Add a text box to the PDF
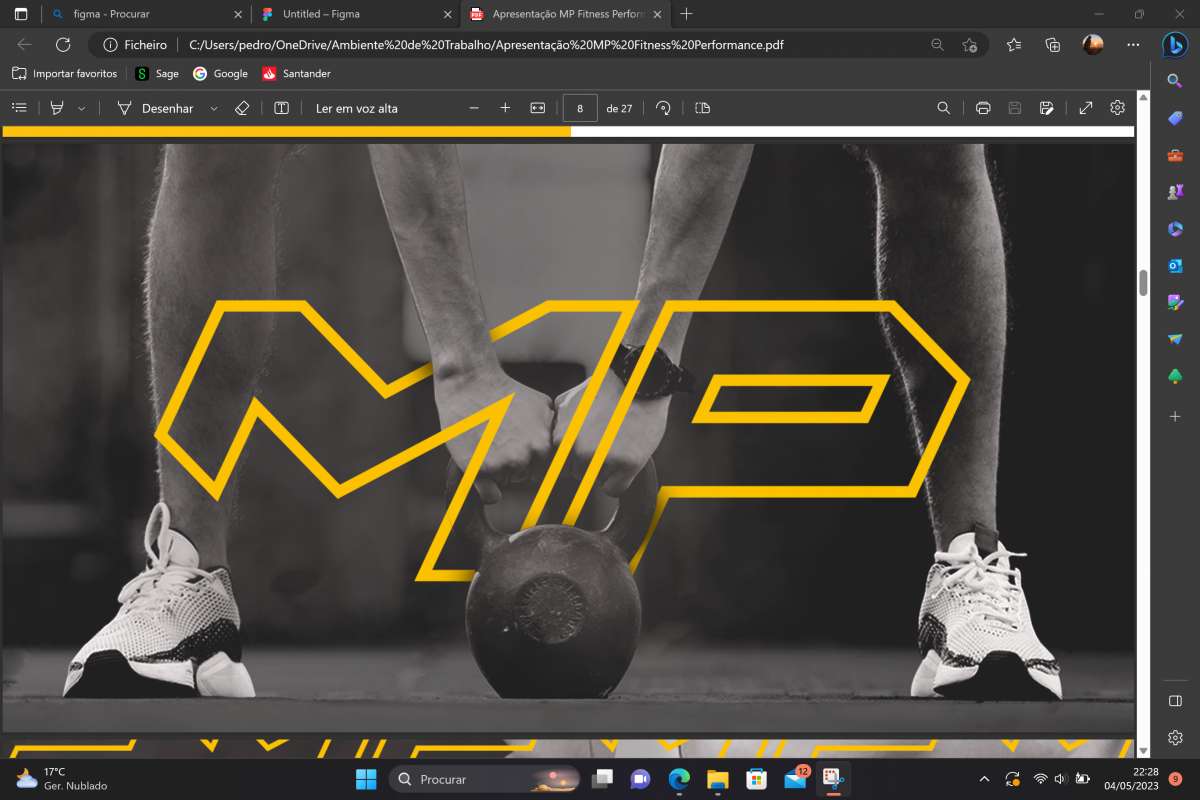This screenshot has width=1200, height=800. pos(282,108)
